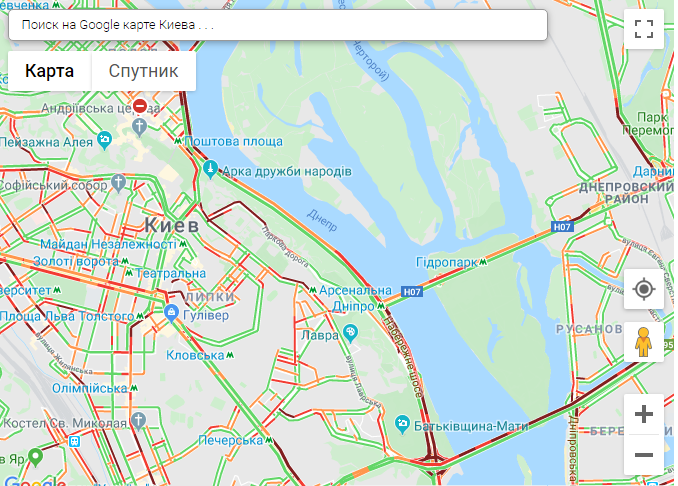Click the Лавра museum marker

point(350,333)
